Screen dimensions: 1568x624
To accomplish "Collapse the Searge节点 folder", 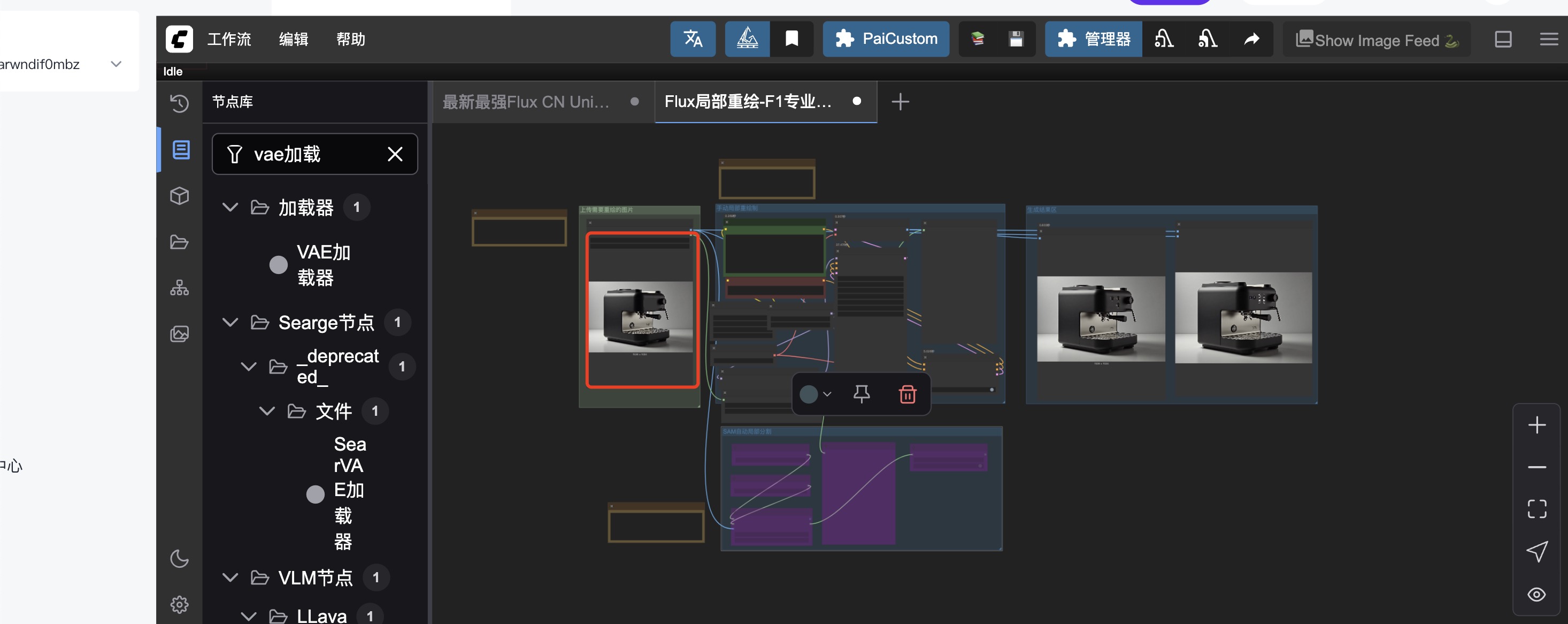I will [x=230, y=322].
